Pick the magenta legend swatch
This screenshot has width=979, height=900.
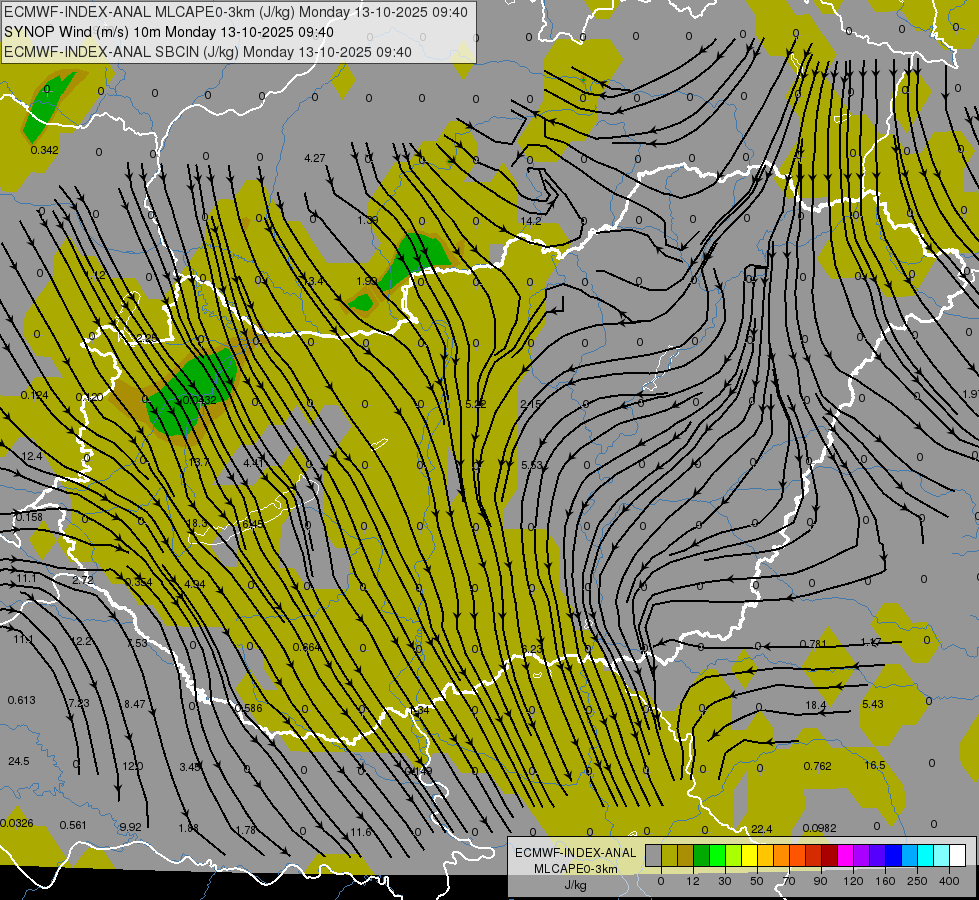point(845,856)
